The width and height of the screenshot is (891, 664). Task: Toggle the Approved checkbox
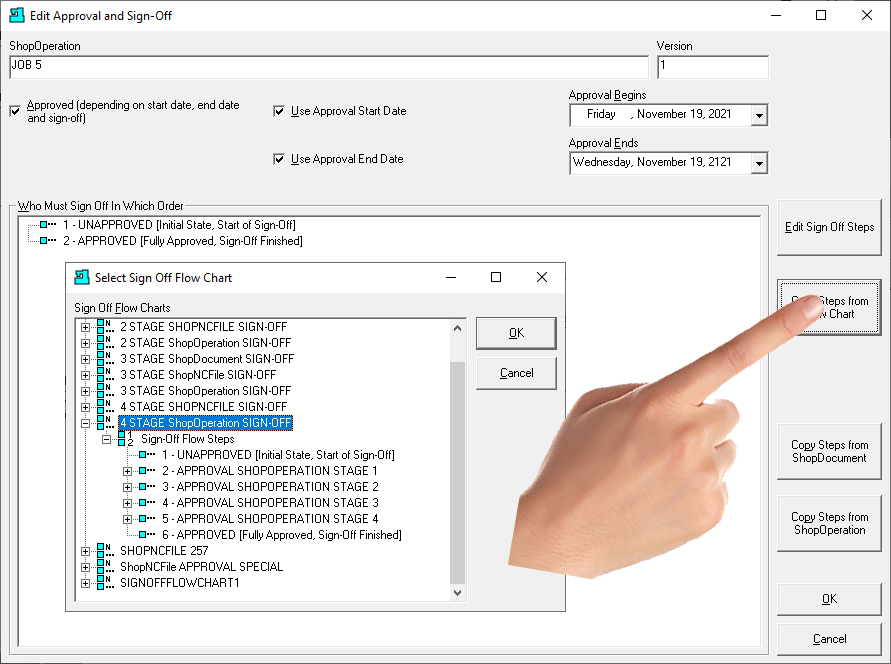point(15,111)
